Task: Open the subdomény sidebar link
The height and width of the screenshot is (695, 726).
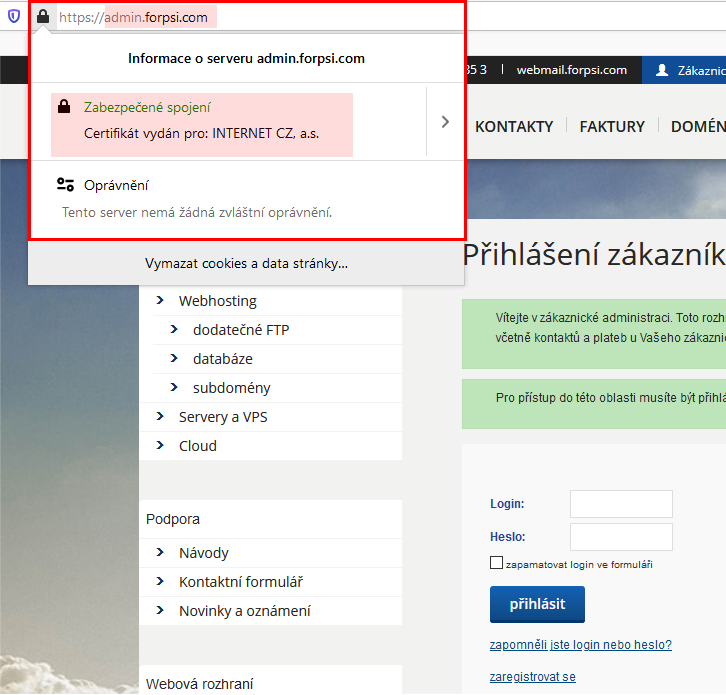Action: pos(232,388)
